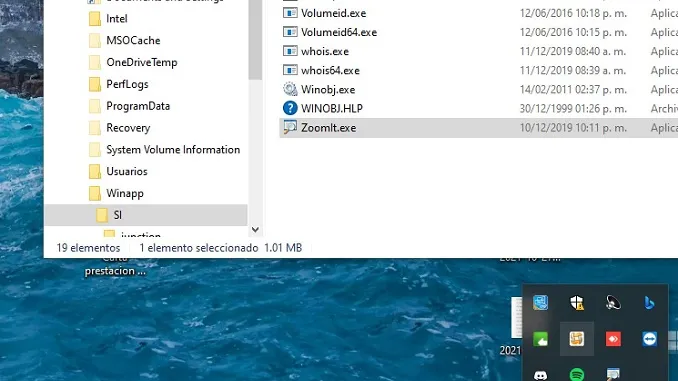Click the navigation pane scrollbar thumb
678x381 pixels.
tap(255, 40)
